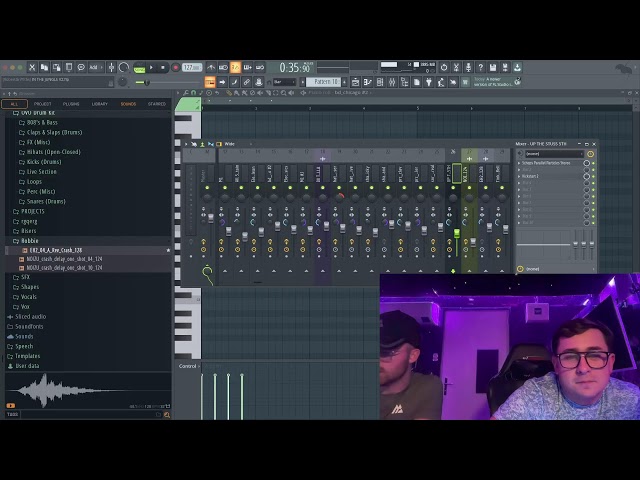The height and width of the screenshot is (480, 640).
Task: Click the download arrow icon in toolbar
Action: [517, 67]
